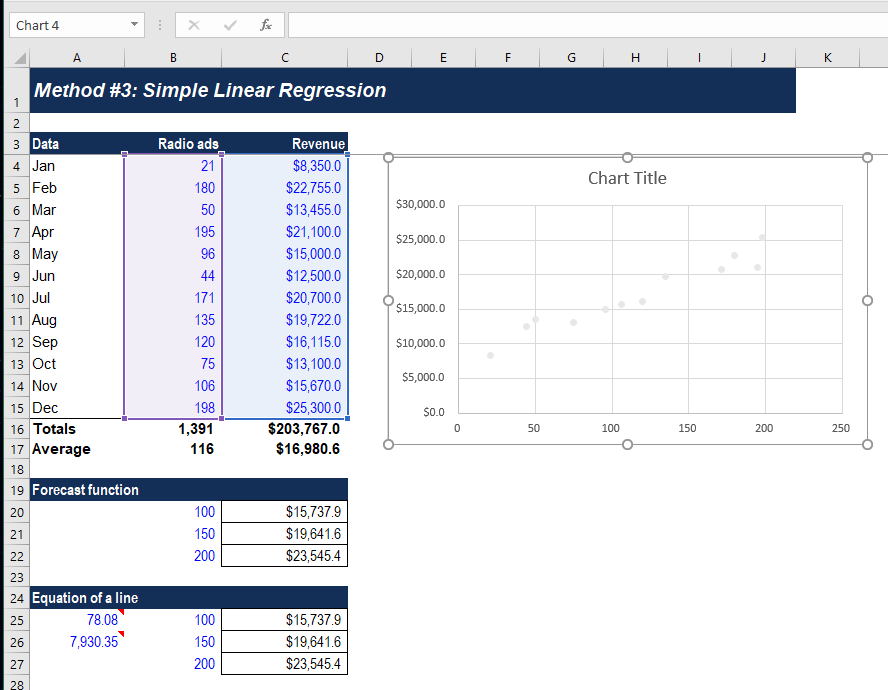Click the 250 horizontal axis label
Image resolution: width=888 pixels, height=690 pixels.
[840, 428]
